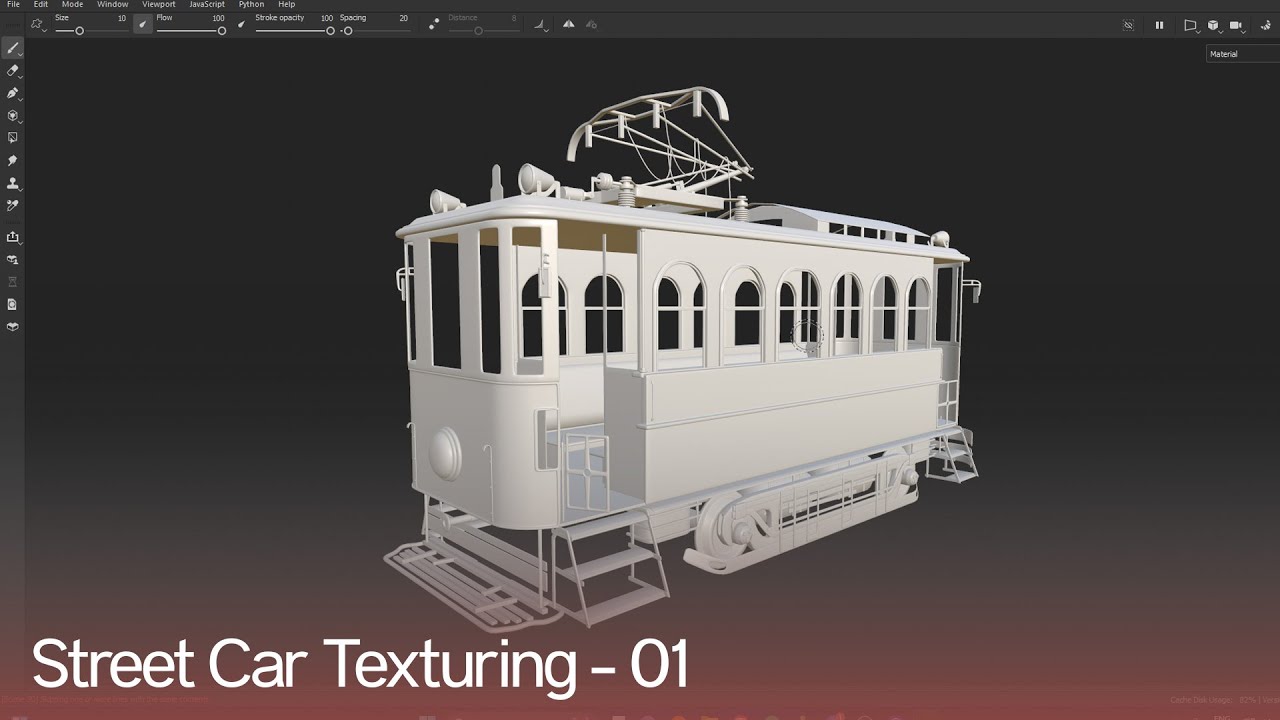
Task: Toggle flow pen pressure button
Action: pyautogui.click(x=241, y=24)
